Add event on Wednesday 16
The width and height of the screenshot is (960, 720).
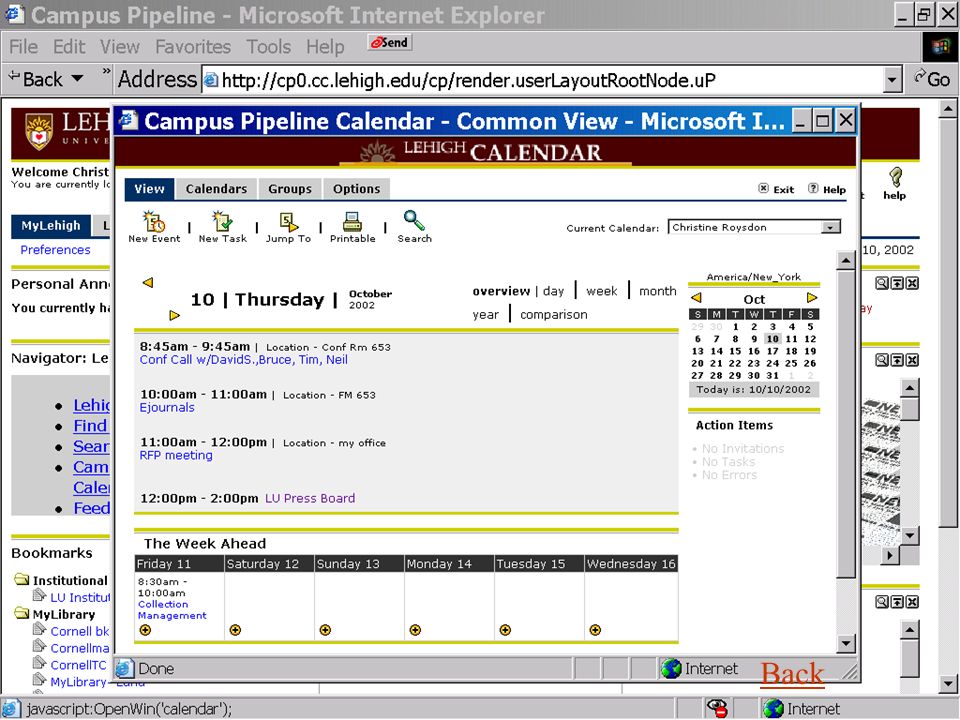pos(595,630)
